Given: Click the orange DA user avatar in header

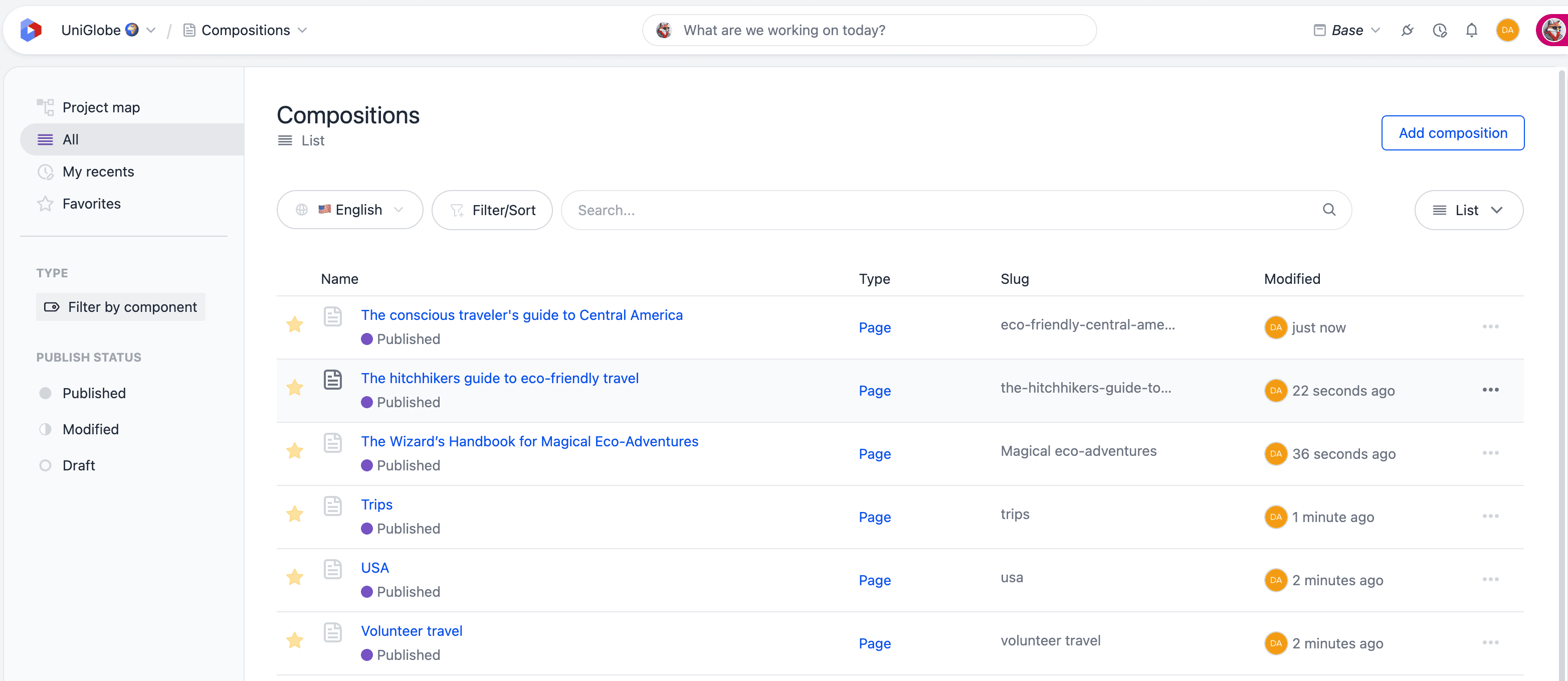Looking at the screenshot, I should (x=1507, y=30).
